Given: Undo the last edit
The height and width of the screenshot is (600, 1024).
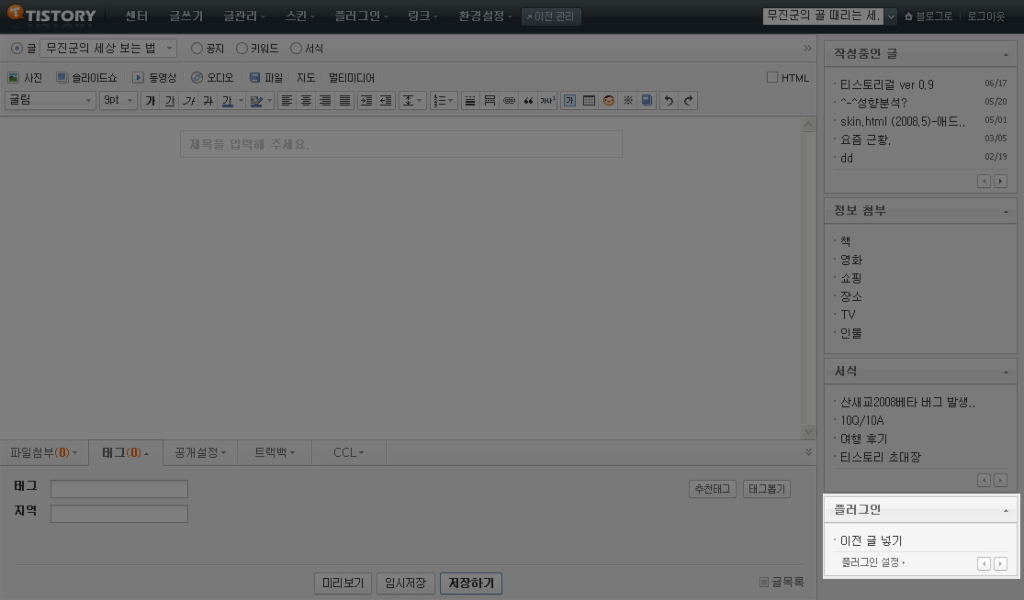Looking at the screenshot, I should tap(669, 101).
